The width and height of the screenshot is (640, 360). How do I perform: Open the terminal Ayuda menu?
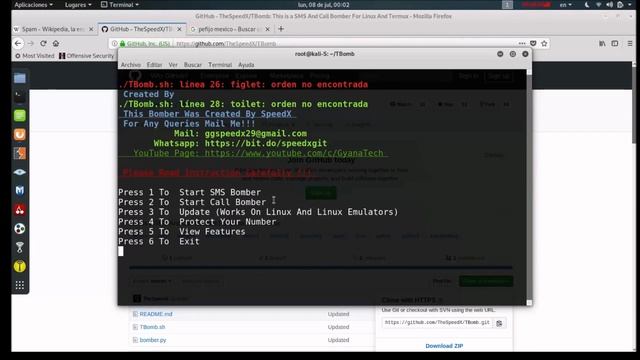coord(246,65)
